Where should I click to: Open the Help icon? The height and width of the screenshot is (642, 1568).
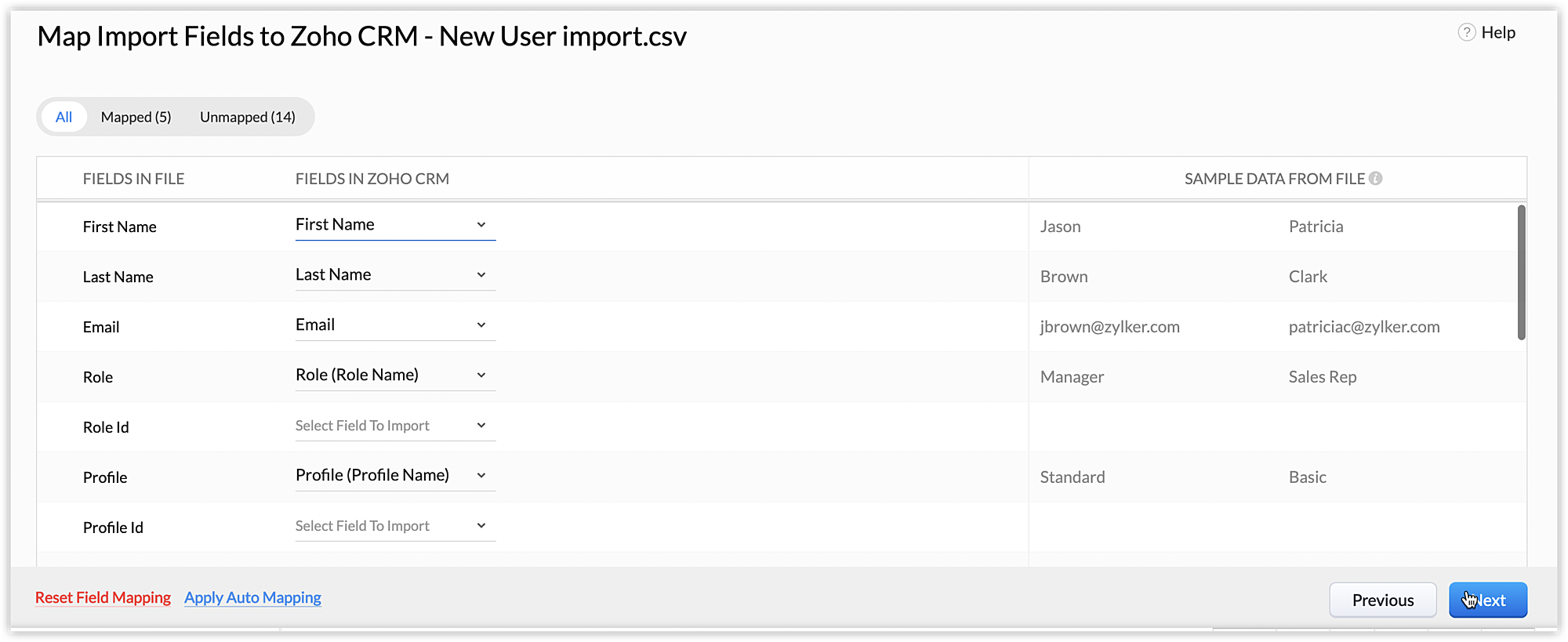click(1466, 33)
